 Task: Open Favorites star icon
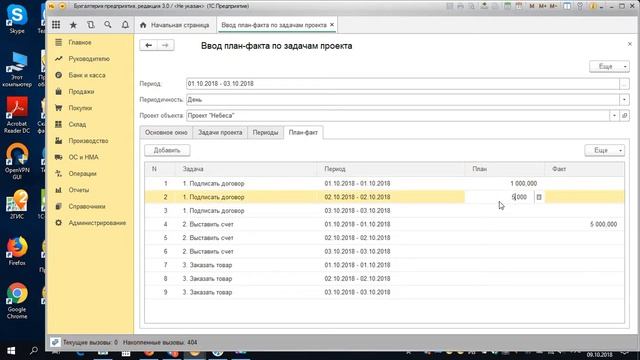(x=73, y=25)
